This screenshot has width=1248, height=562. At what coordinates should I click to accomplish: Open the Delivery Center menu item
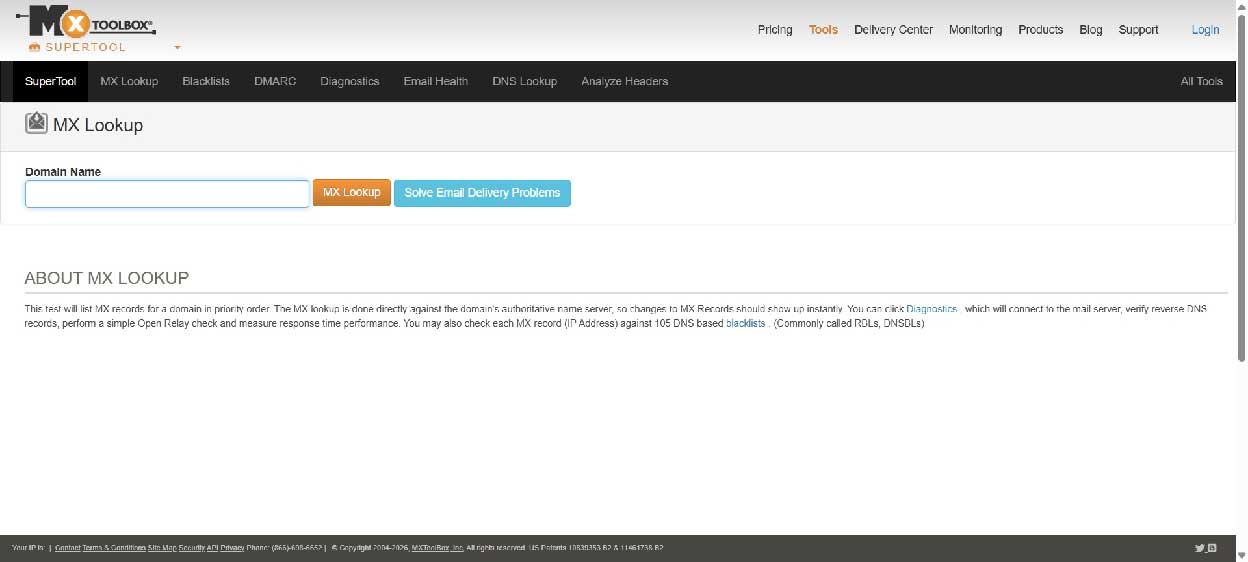click(x=893, y=30)
